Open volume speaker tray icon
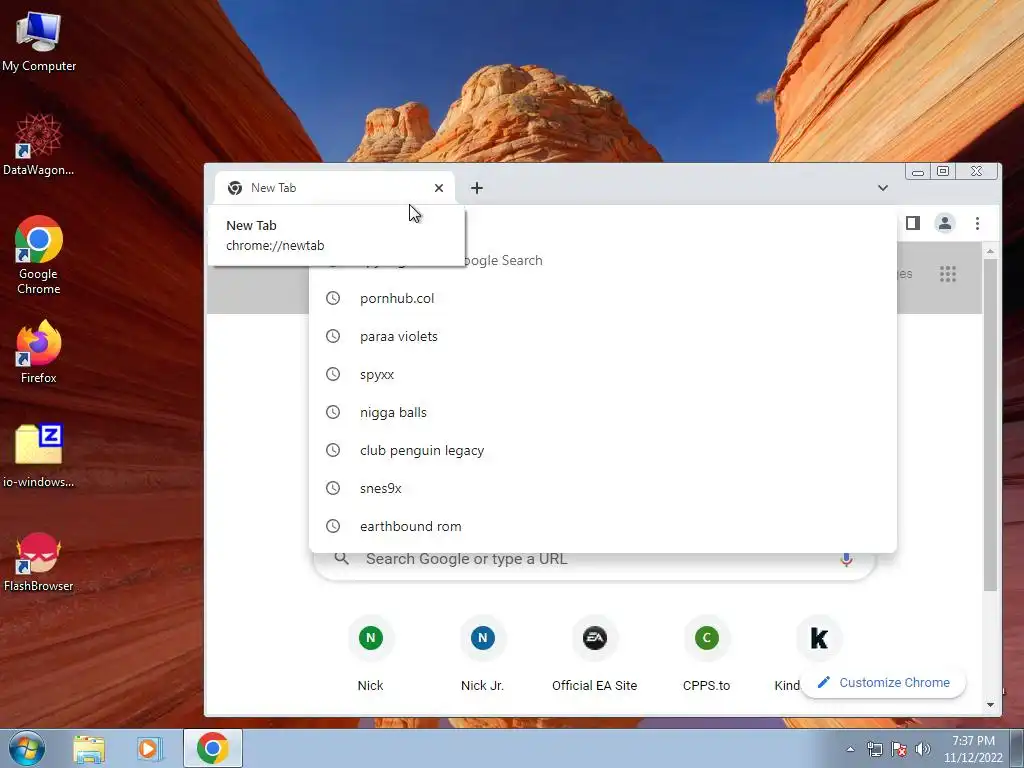Screen dimensions: 1024x768 tap(923, 749)
